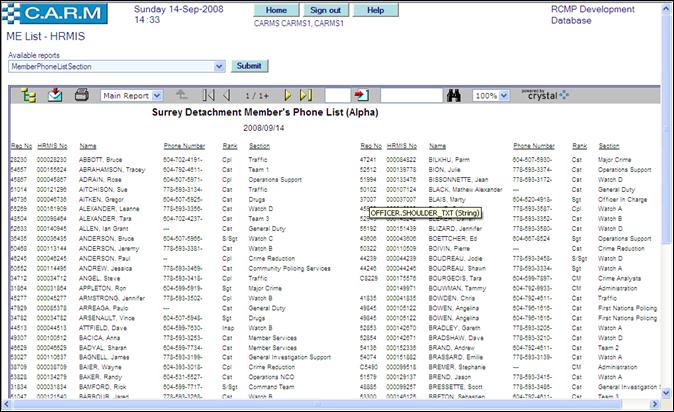
Task: Toggle the group tree icon
Action: (27, 95)
